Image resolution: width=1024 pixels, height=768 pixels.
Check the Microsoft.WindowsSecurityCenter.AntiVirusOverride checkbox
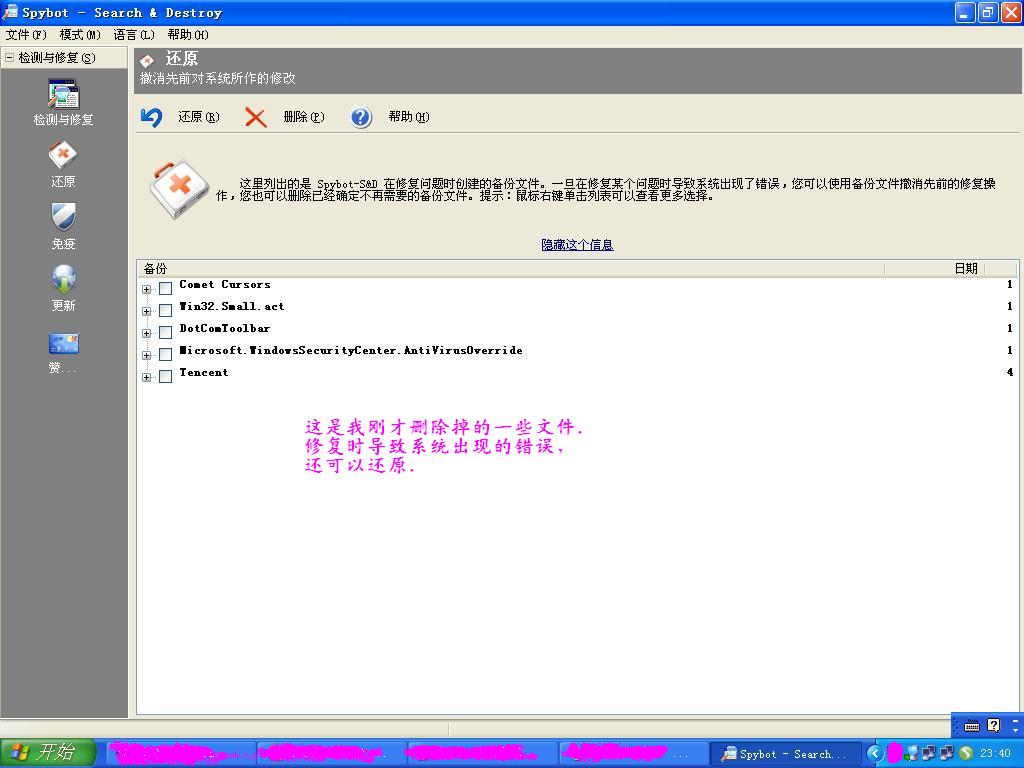166,354
